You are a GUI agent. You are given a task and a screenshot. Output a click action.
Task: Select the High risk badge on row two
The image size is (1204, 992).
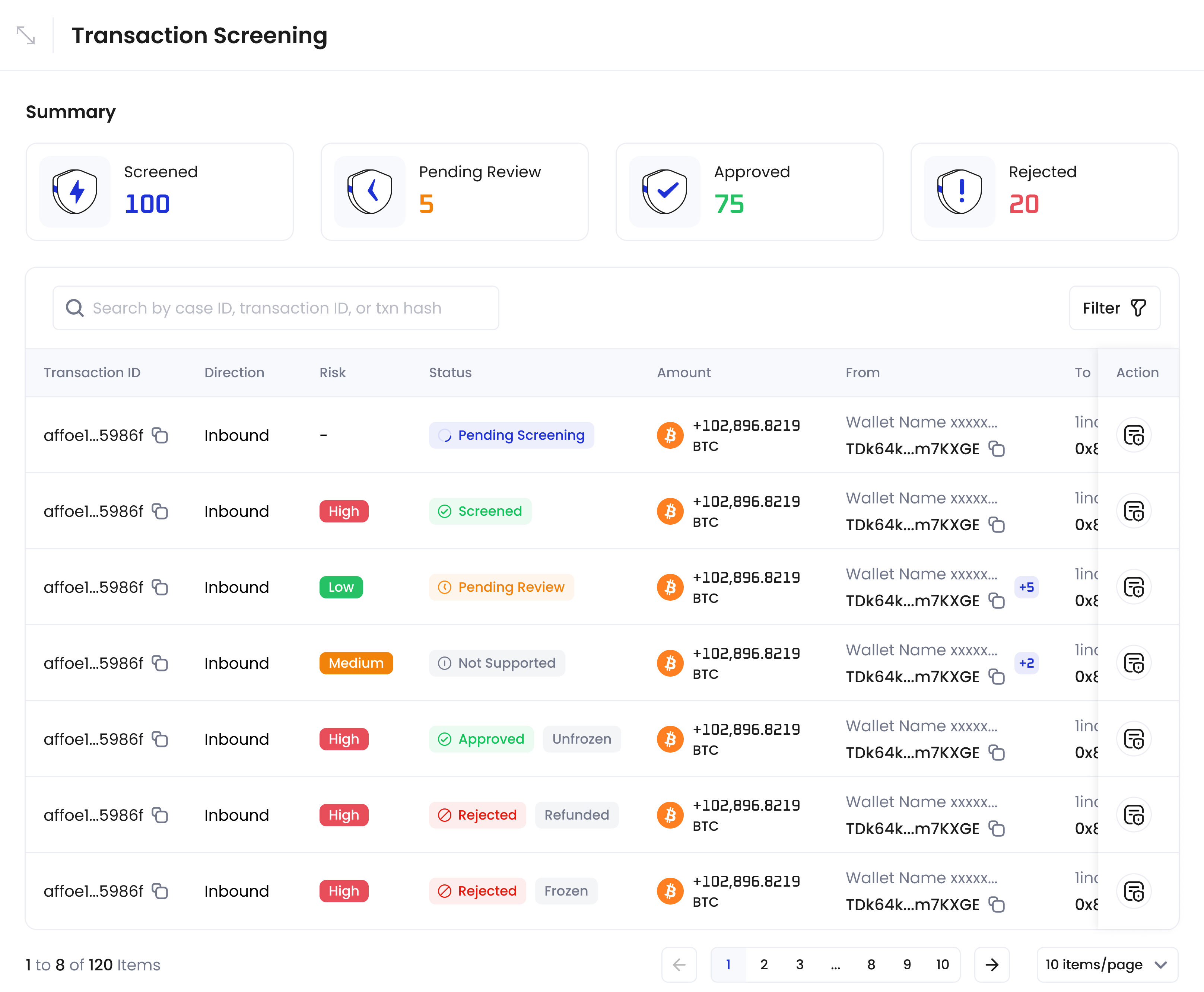pyautogui.click(x=343, y=511)
